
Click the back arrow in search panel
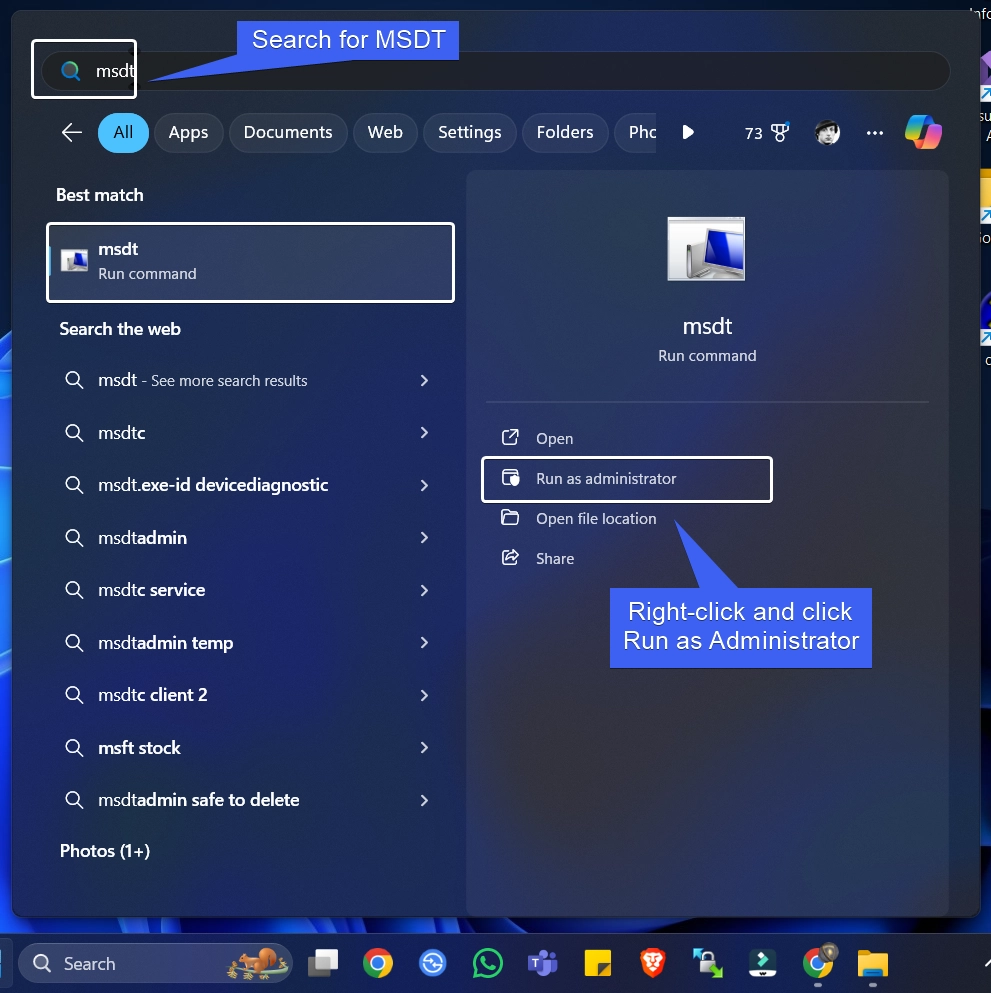(72, 132)
